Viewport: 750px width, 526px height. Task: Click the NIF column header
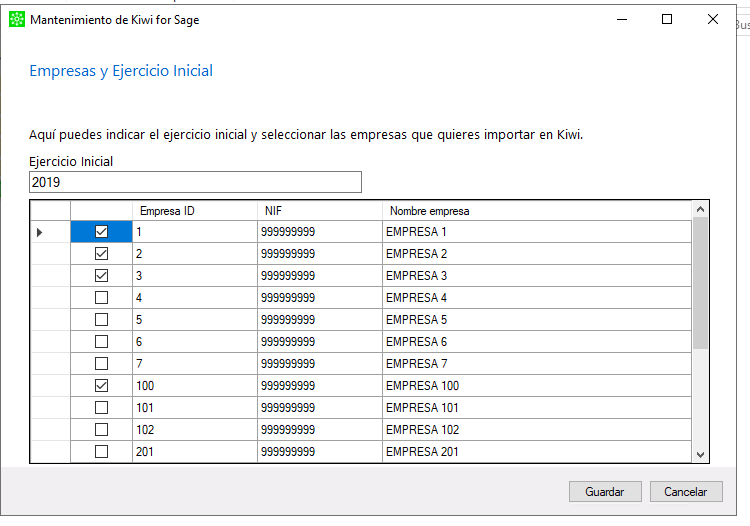tap(320, 211)
